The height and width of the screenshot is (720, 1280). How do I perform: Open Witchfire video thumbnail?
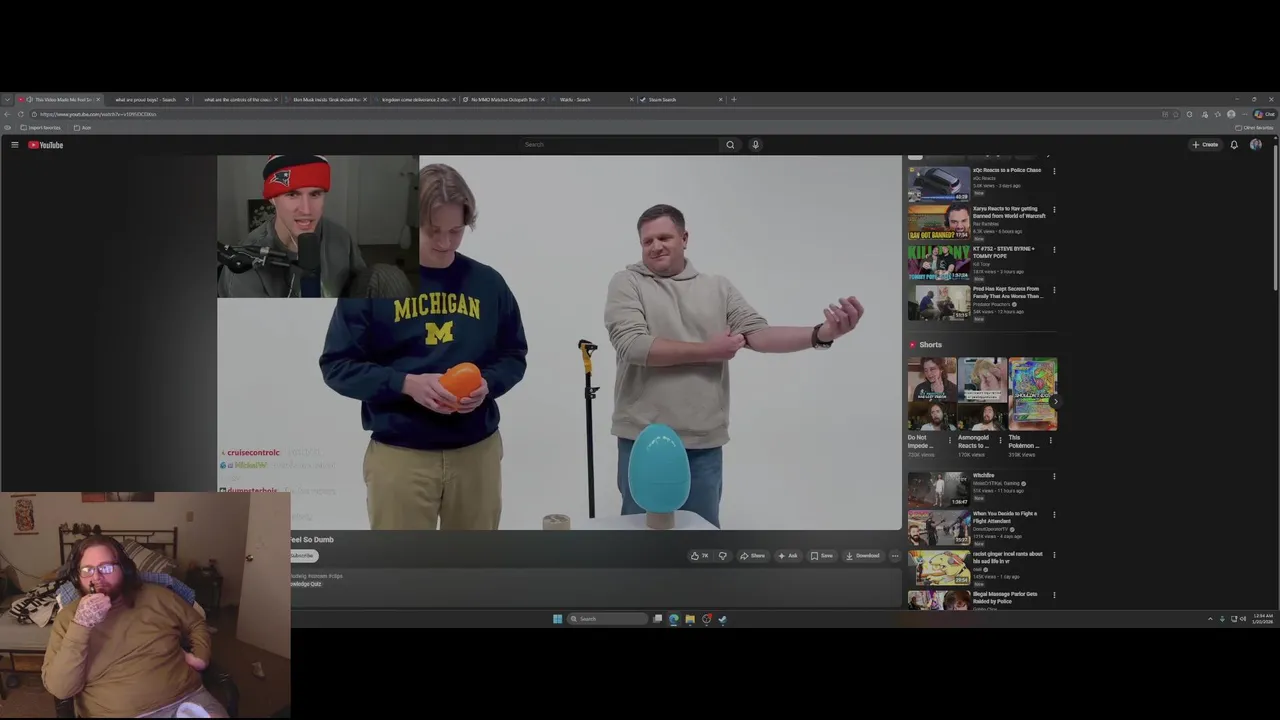click(x=938, y=489)
